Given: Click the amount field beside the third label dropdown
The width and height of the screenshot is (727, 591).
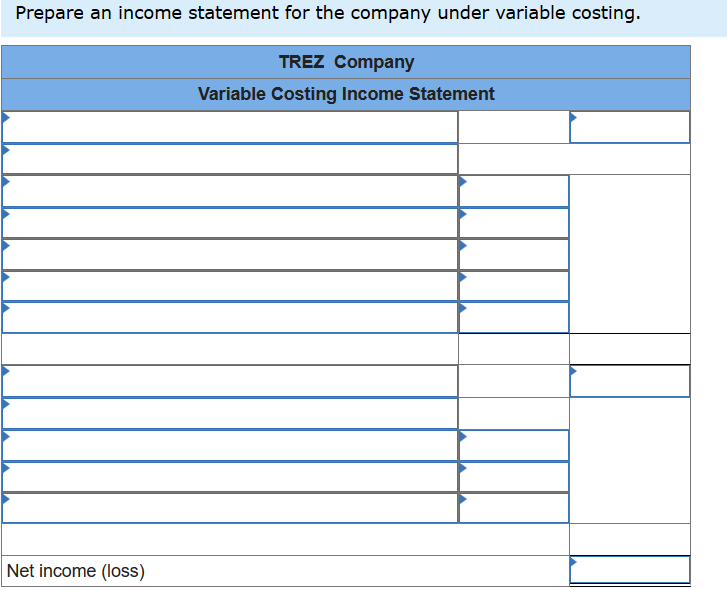Looking at the screenshot, I should (514, 191).
